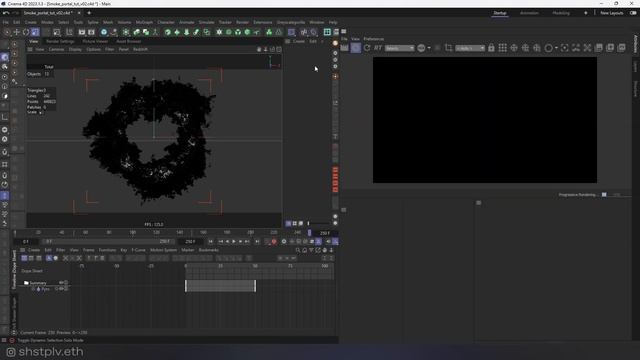
Task: Open the Asset Browser tab
Action: pyautogui.click(x=129, y=41)
